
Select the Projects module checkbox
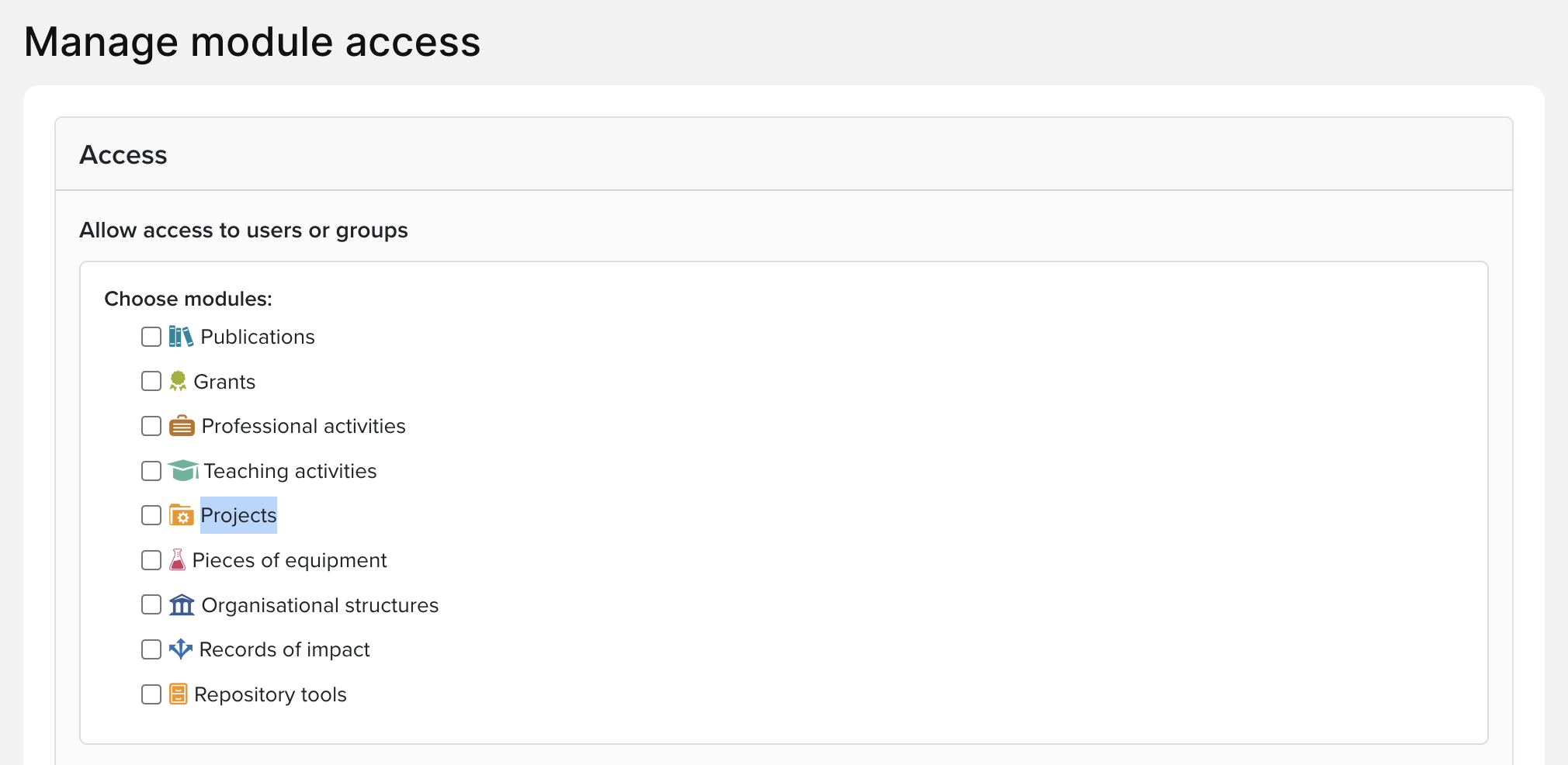(x=151, y=515)
